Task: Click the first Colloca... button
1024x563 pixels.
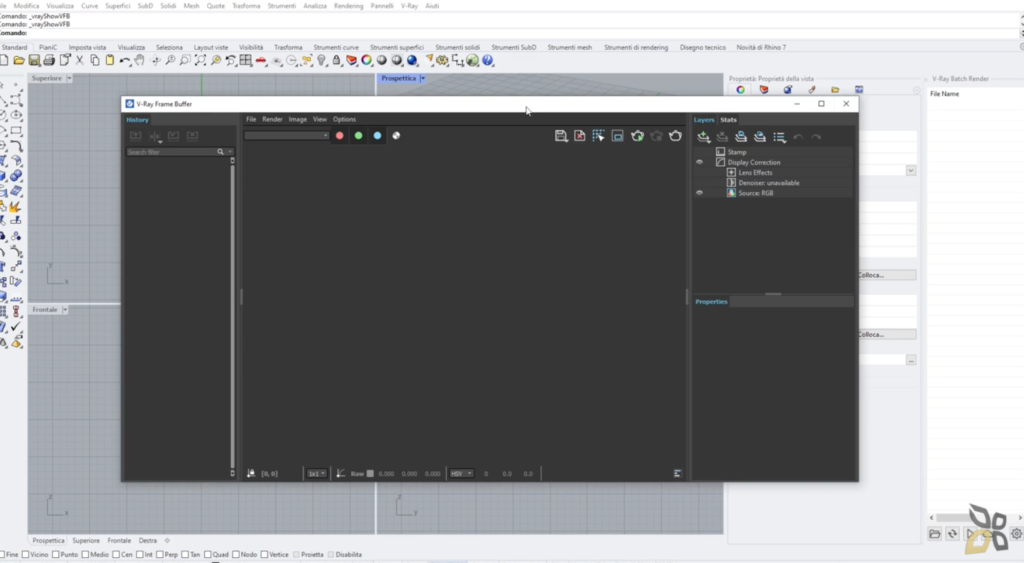Action: (x=887, y=275)
